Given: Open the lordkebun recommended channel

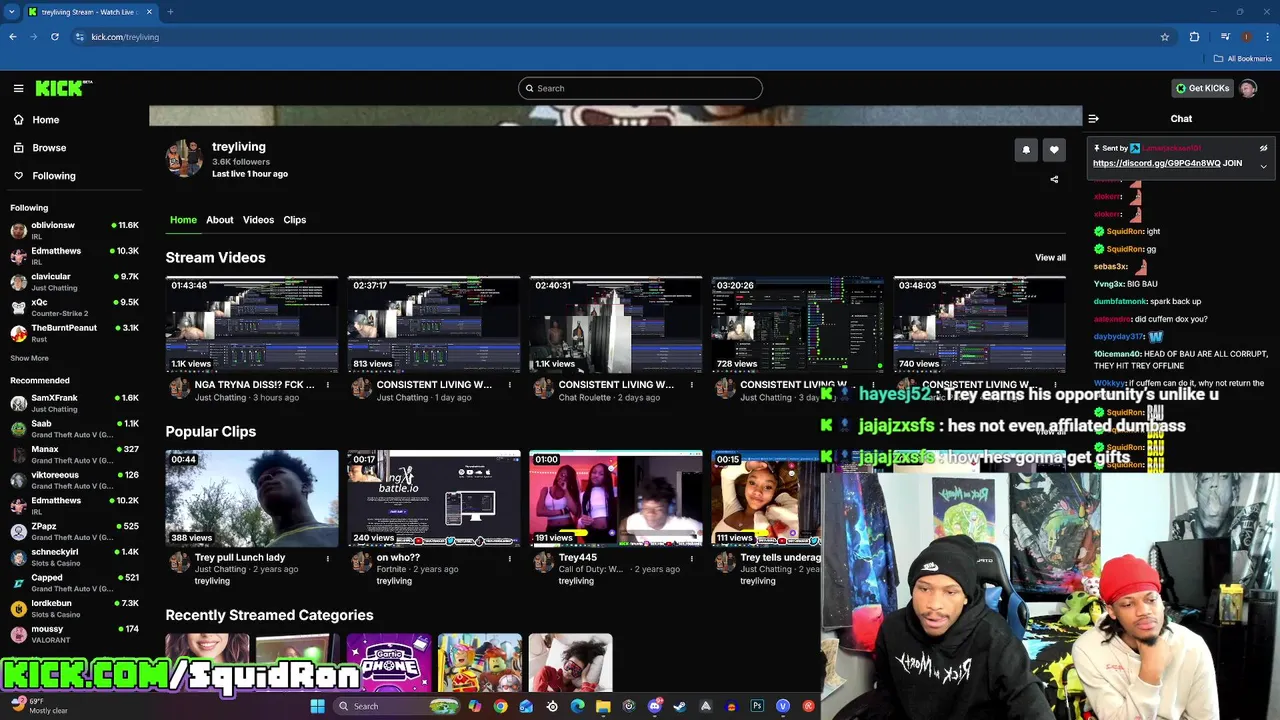Looking at the screenshot, I should (x=74, y=608).
